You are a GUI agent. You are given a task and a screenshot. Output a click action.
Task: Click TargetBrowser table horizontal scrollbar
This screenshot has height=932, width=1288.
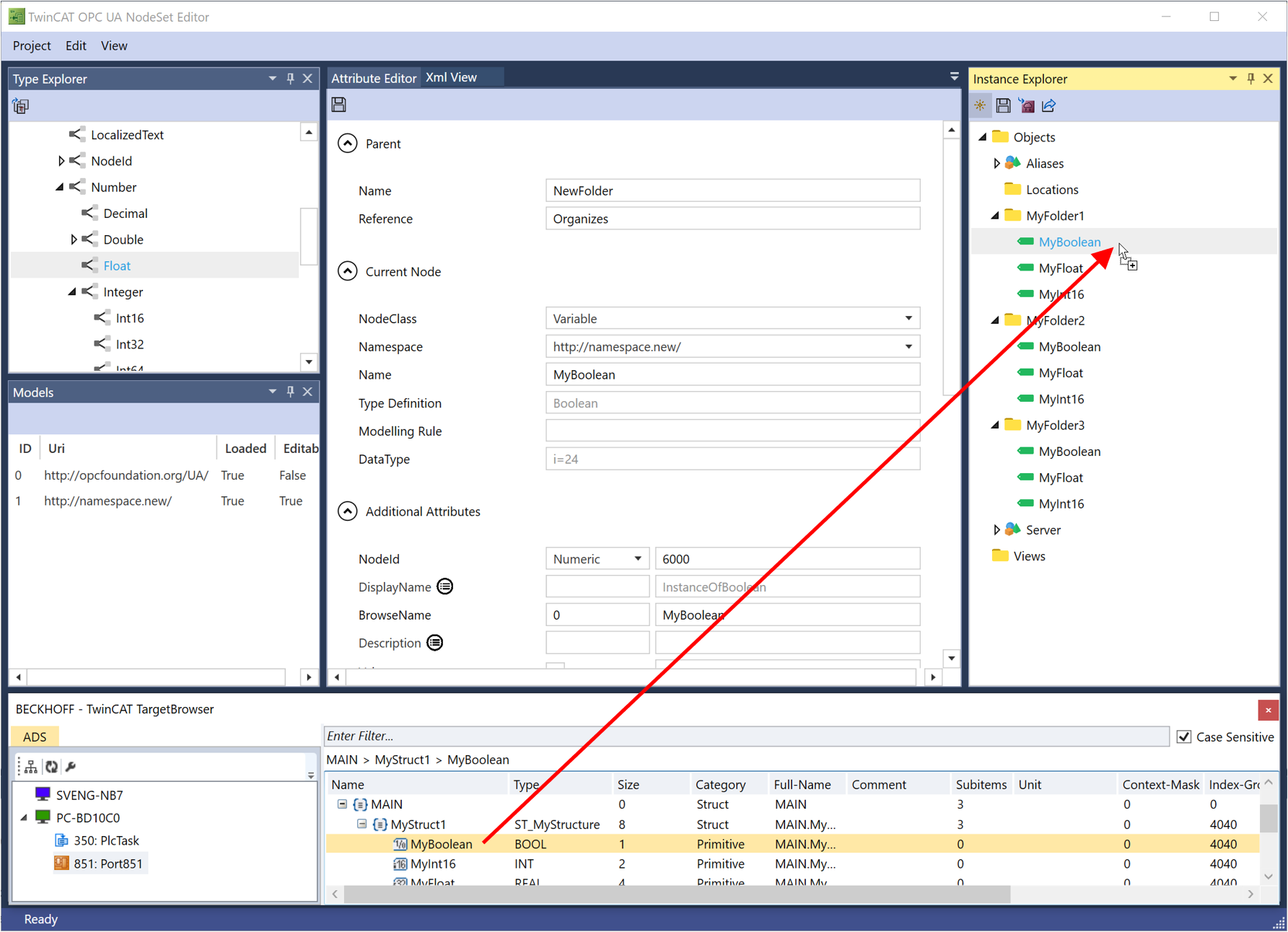[x=677, y=894]
